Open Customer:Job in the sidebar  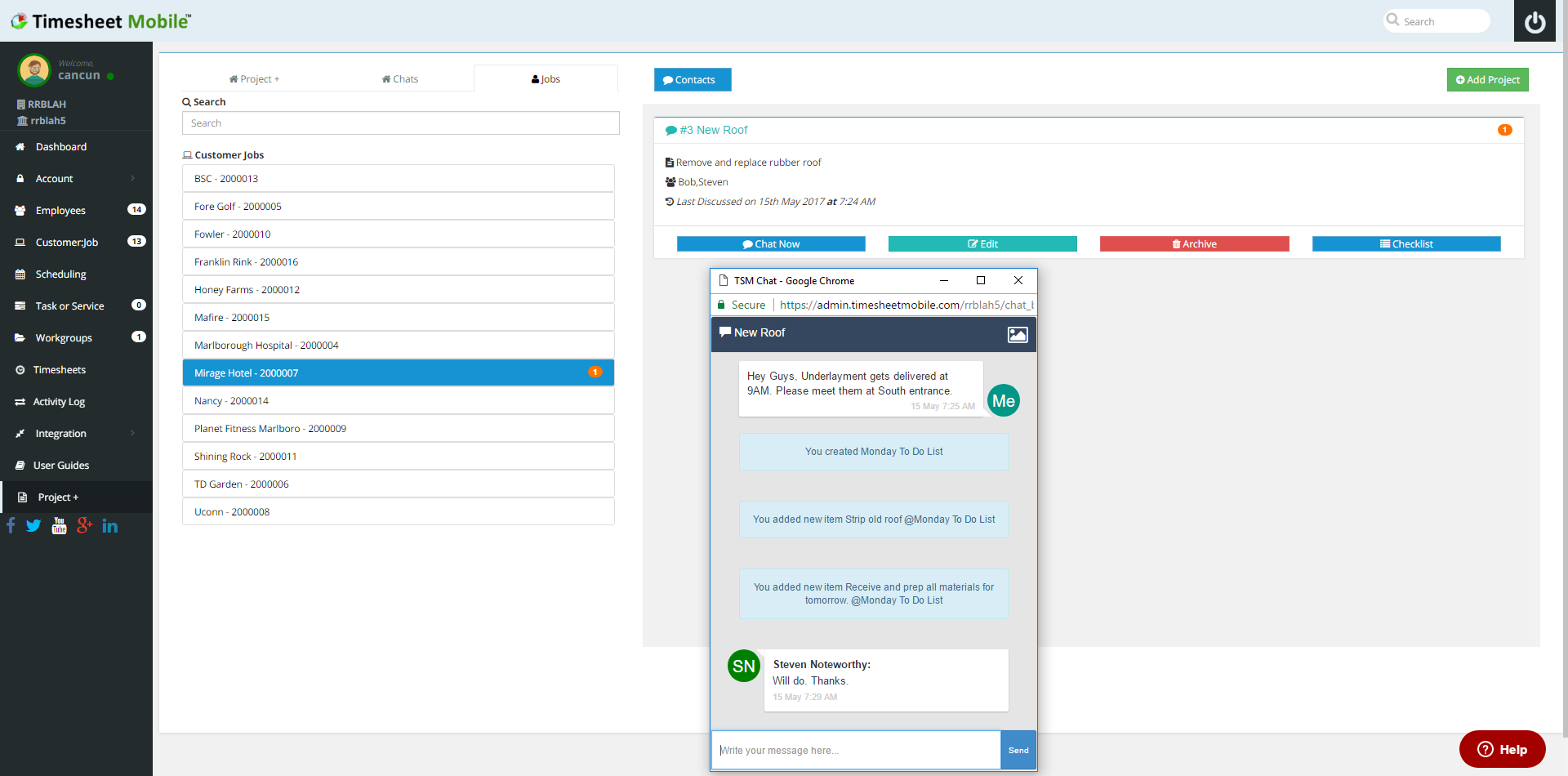pos(76,243)
